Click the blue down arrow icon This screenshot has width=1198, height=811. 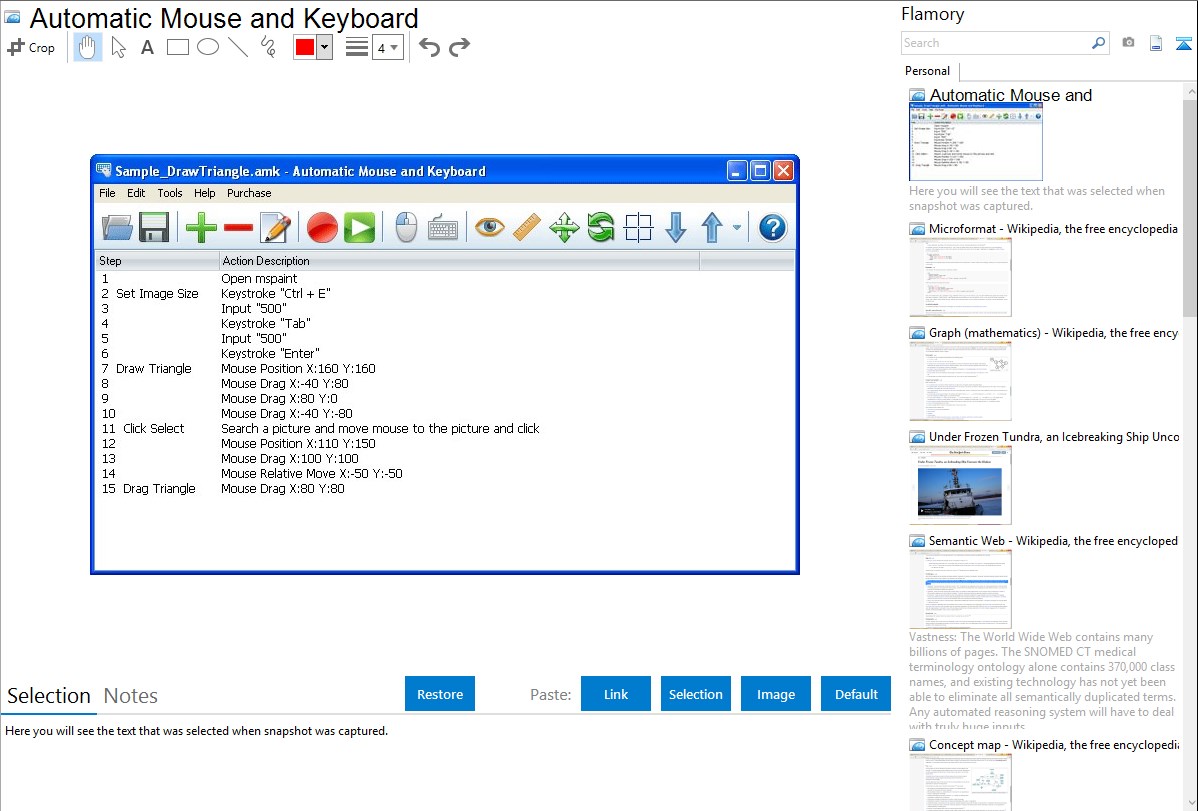[x=675, y=228]
